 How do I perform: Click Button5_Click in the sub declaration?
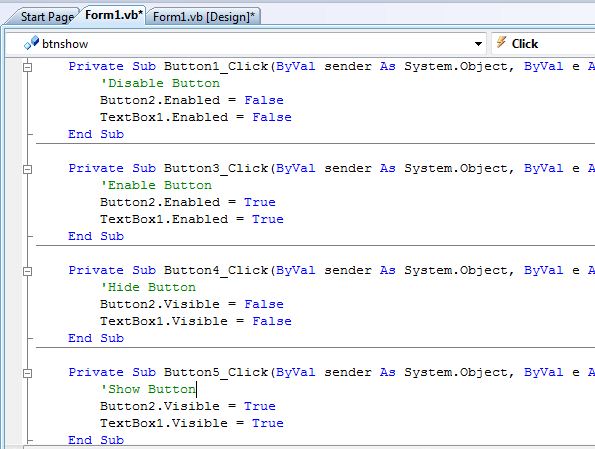(x=216, y=373)
